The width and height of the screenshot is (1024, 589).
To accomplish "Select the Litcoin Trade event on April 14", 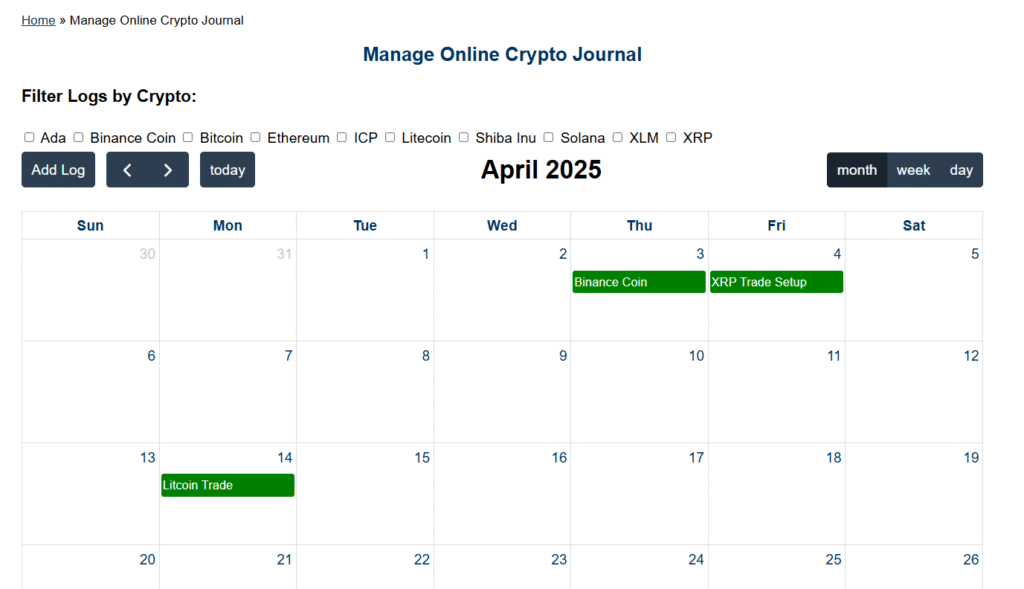I will click(x=227, y=485).
